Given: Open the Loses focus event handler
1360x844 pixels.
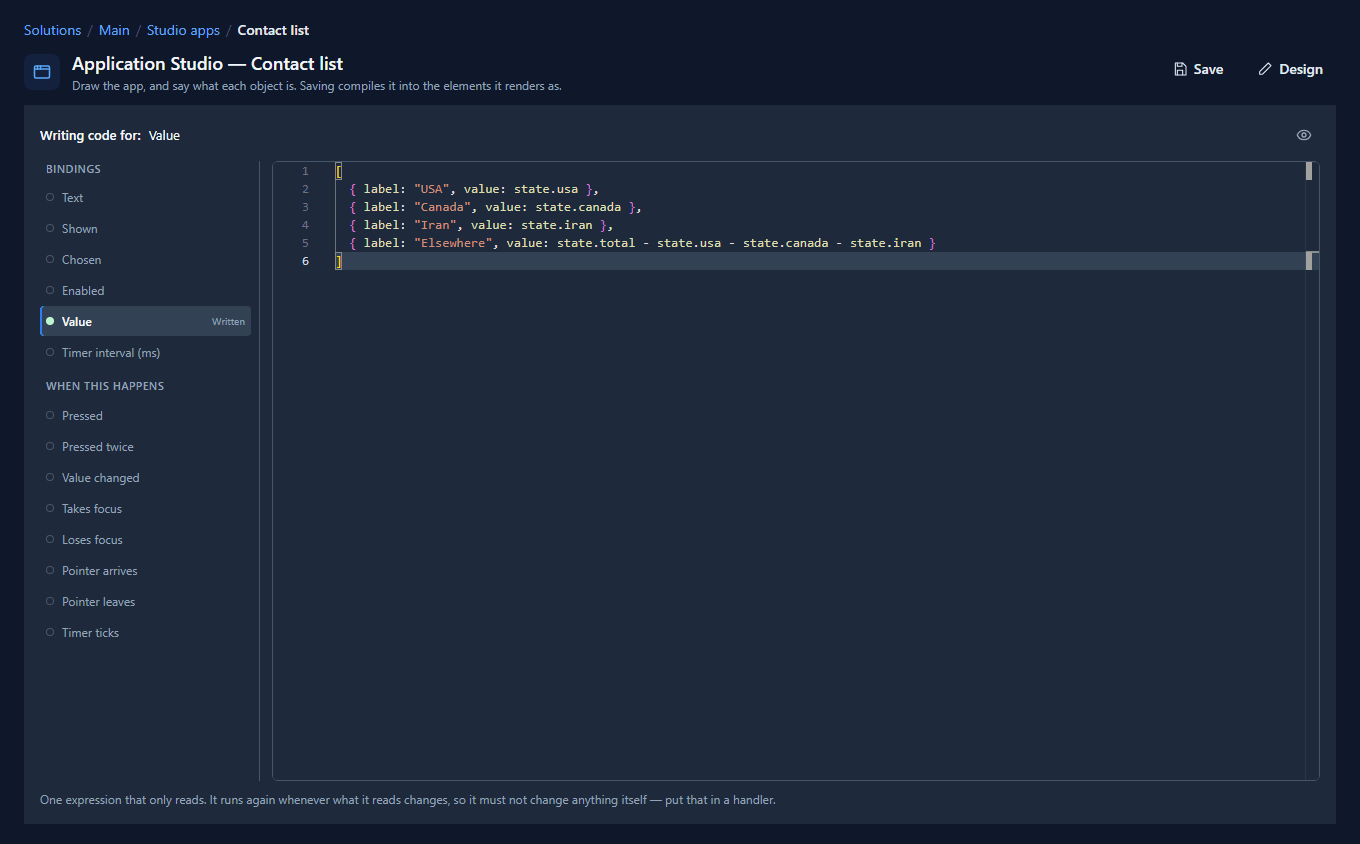Looking at the screenshot, I should click(x=145, y=540).
